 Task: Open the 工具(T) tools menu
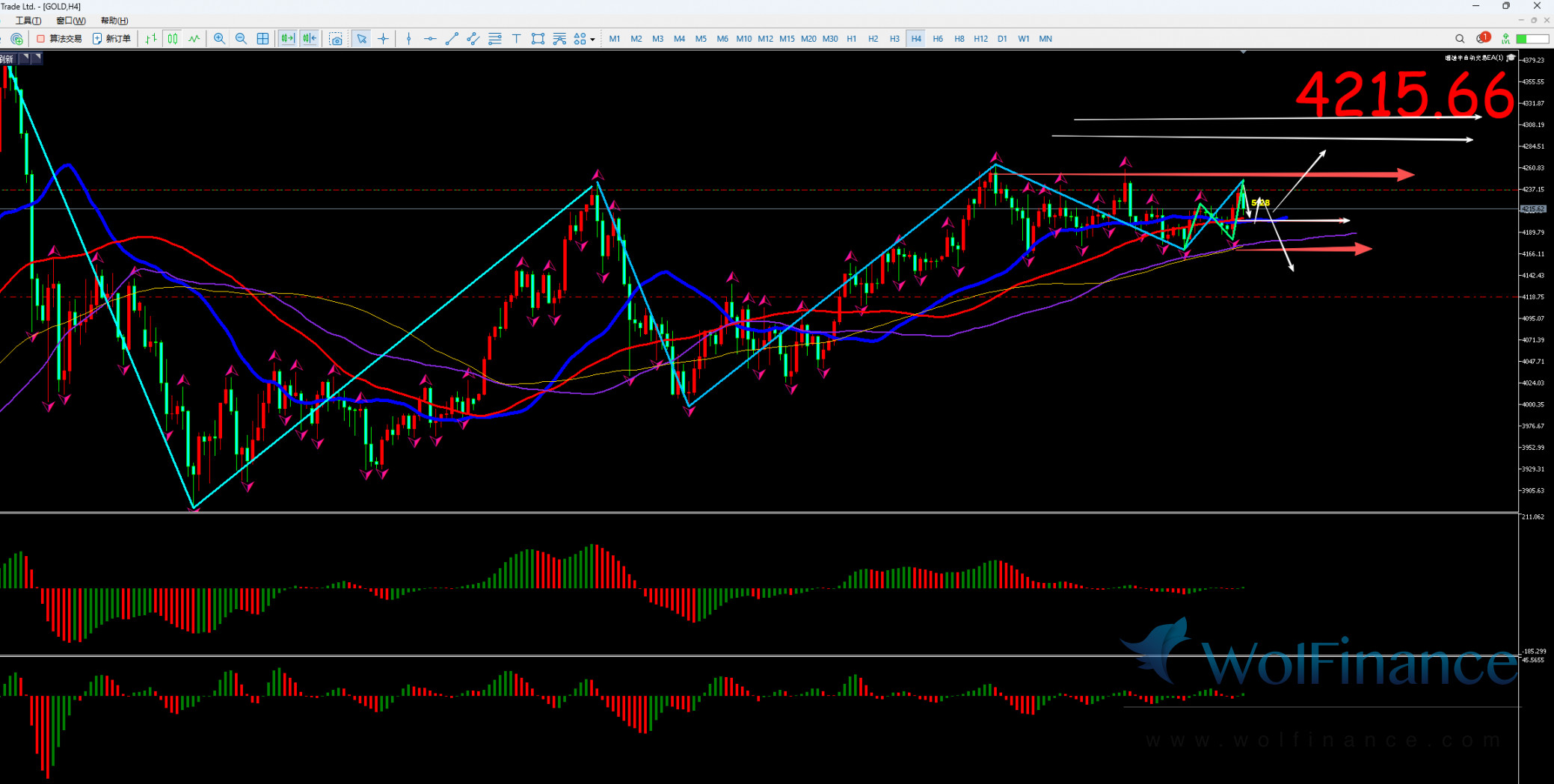tap(28, 21)
